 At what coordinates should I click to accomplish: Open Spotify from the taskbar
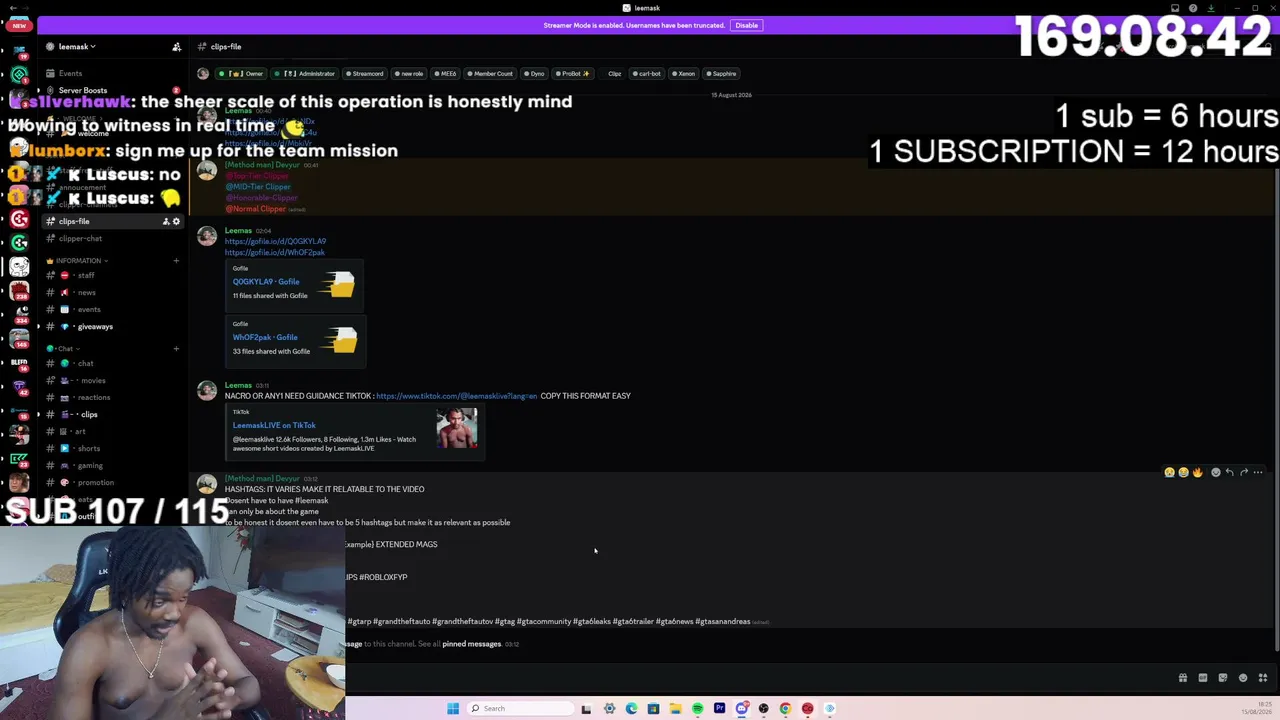pyautogui.click(x=697, y=708)
